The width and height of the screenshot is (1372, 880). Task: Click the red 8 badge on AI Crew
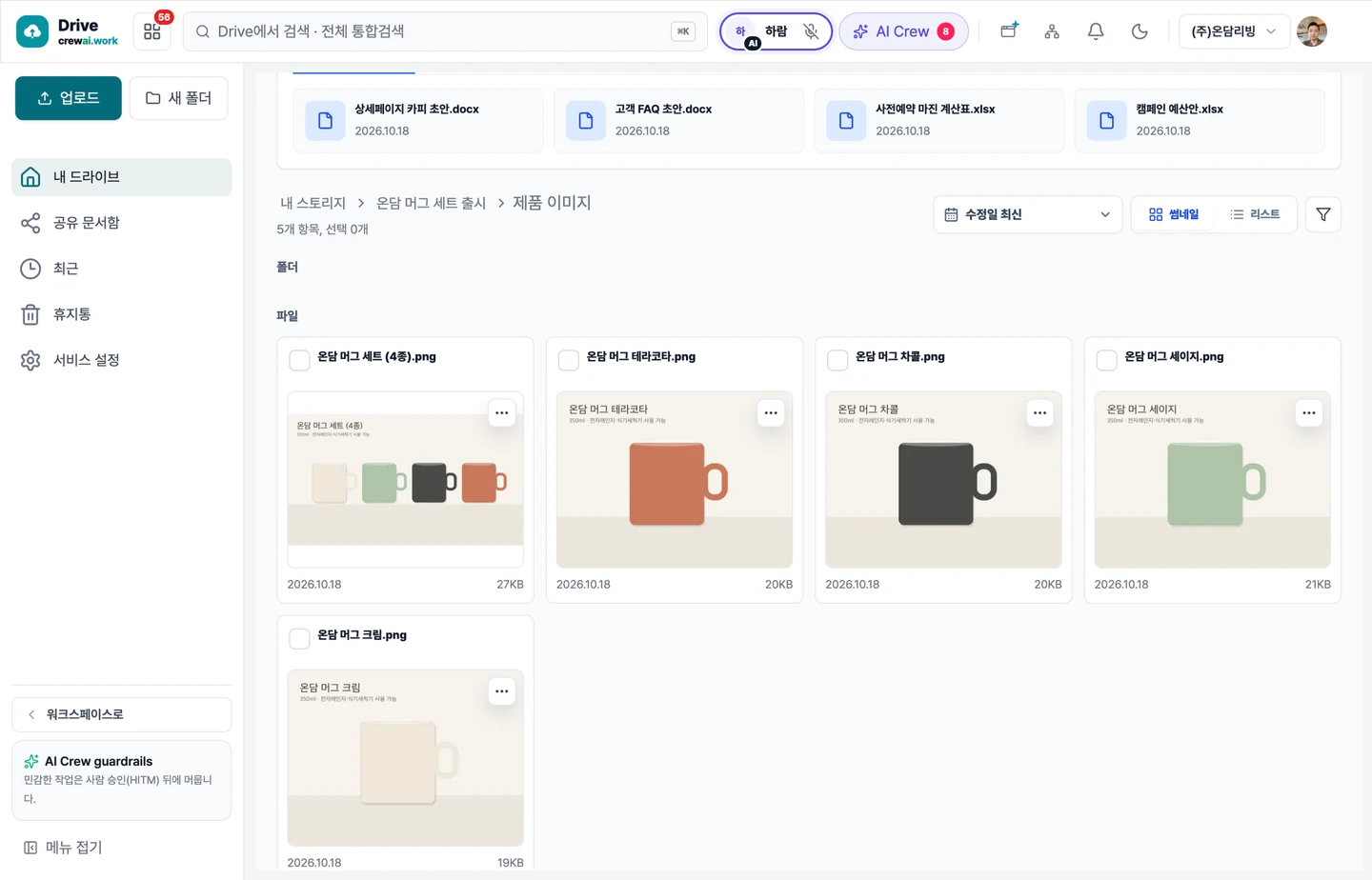tap(945, 31)
